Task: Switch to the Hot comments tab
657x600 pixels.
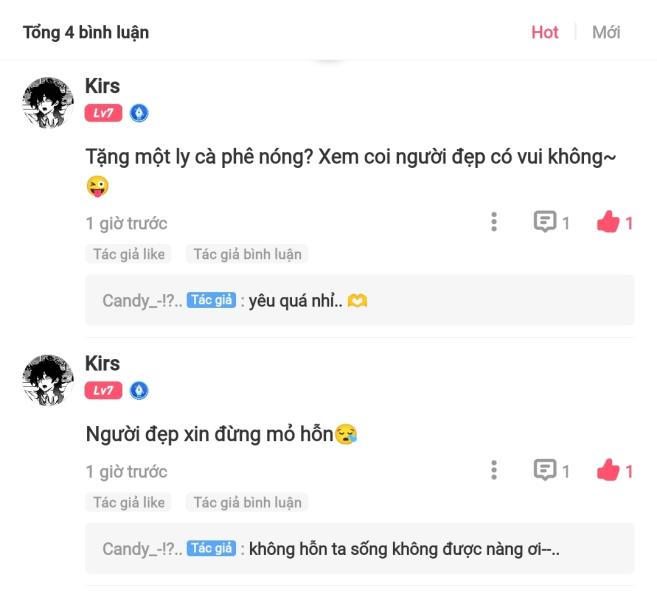Action: (545, 32)
